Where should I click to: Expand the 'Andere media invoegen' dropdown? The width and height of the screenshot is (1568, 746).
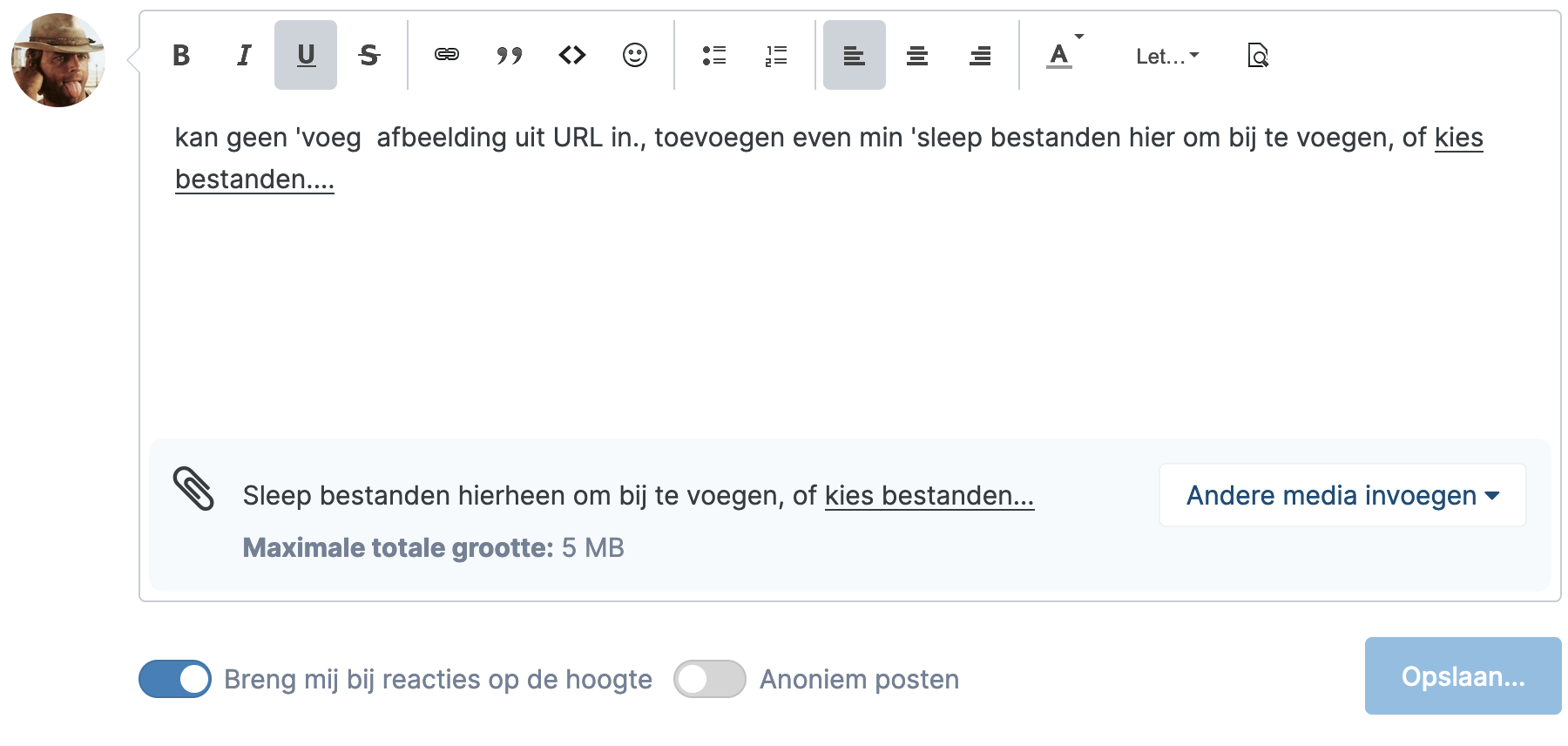click(x=1342, y=495)
